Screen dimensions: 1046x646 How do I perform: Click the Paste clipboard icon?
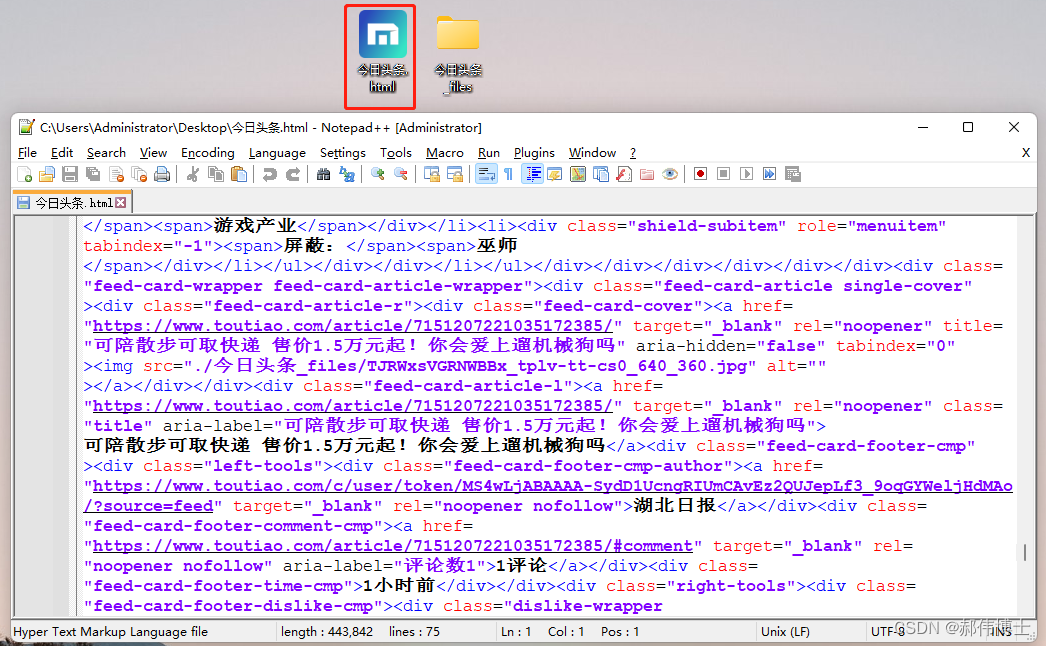point(239,175)
